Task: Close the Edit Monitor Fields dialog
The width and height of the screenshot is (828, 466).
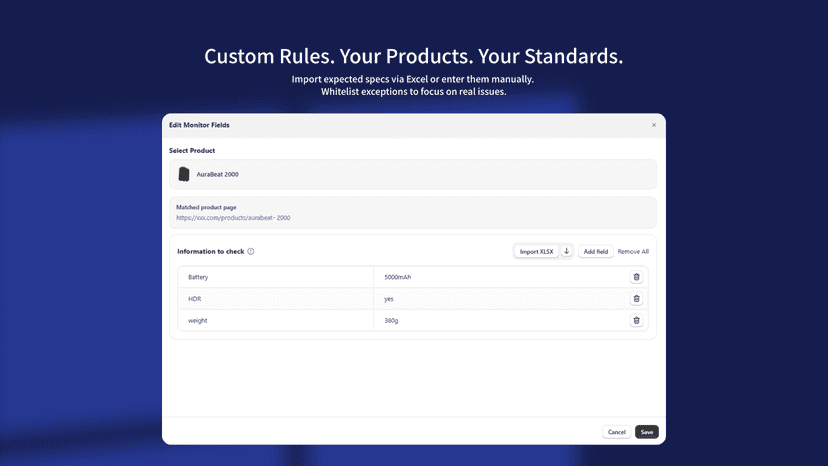Action: click(x=654, y=125)
